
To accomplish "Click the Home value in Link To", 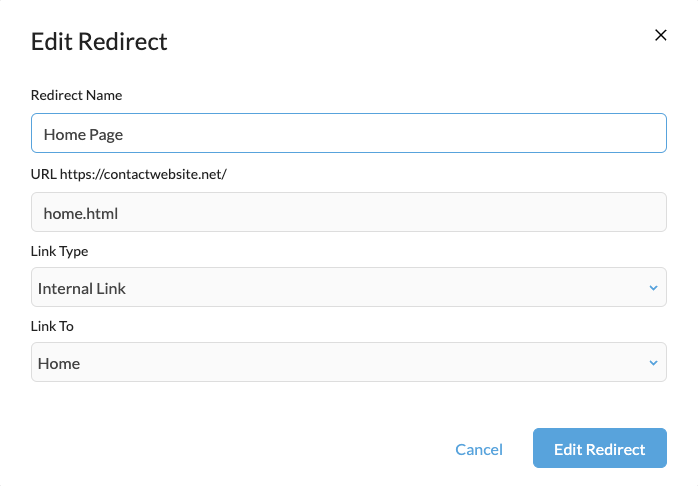I will click(x=59, y=363).
